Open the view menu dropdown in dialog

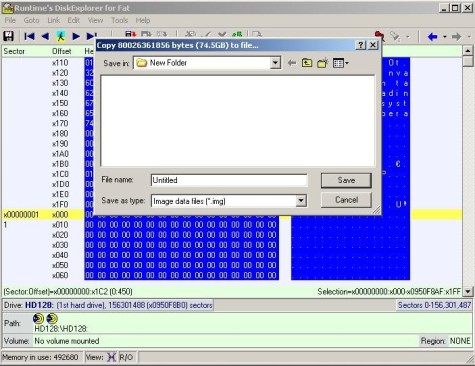click(341, 63)
